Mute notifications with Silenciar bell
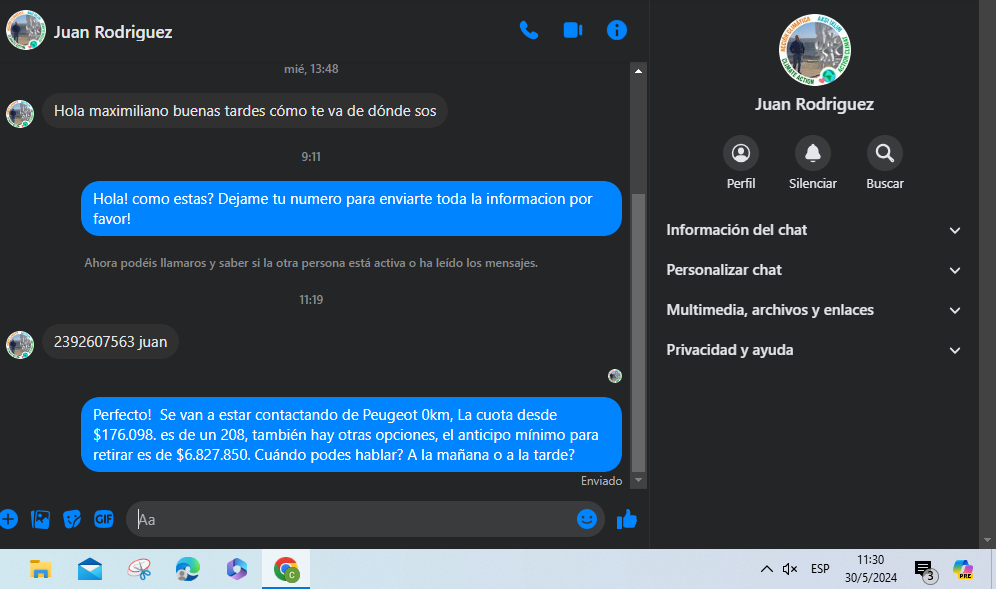The image size is (996, 589). [x=812, y=153]
